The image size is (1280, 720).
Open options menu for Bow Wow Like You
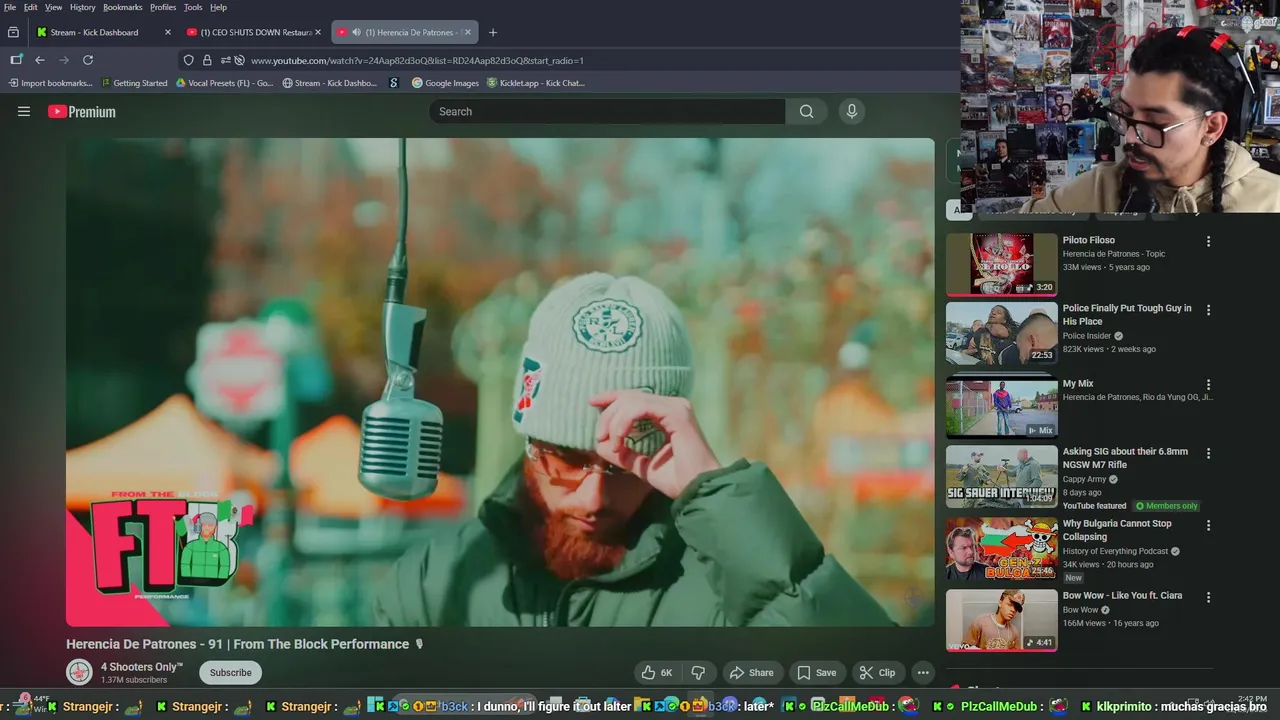point(1208,597)
